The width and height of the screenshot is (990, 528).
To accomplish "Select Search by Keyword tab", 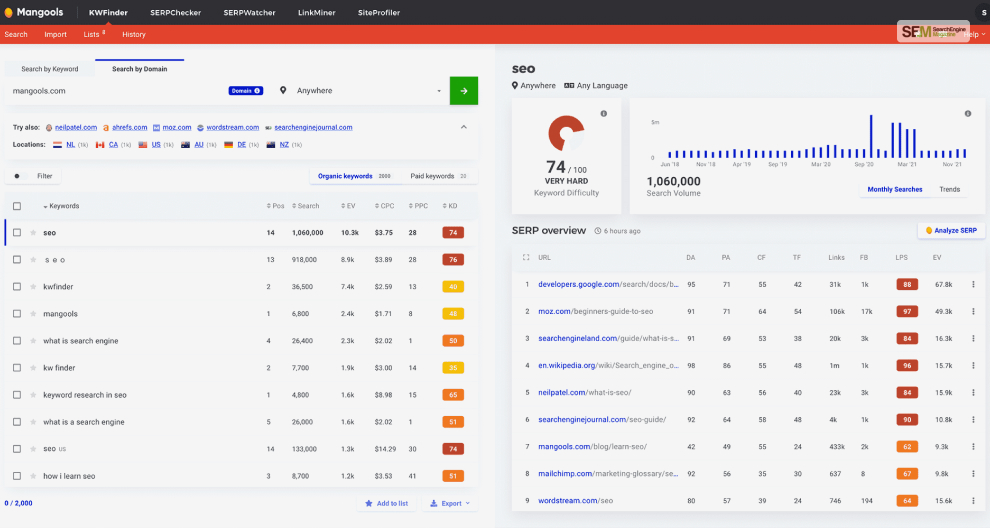I will [50, 69].
